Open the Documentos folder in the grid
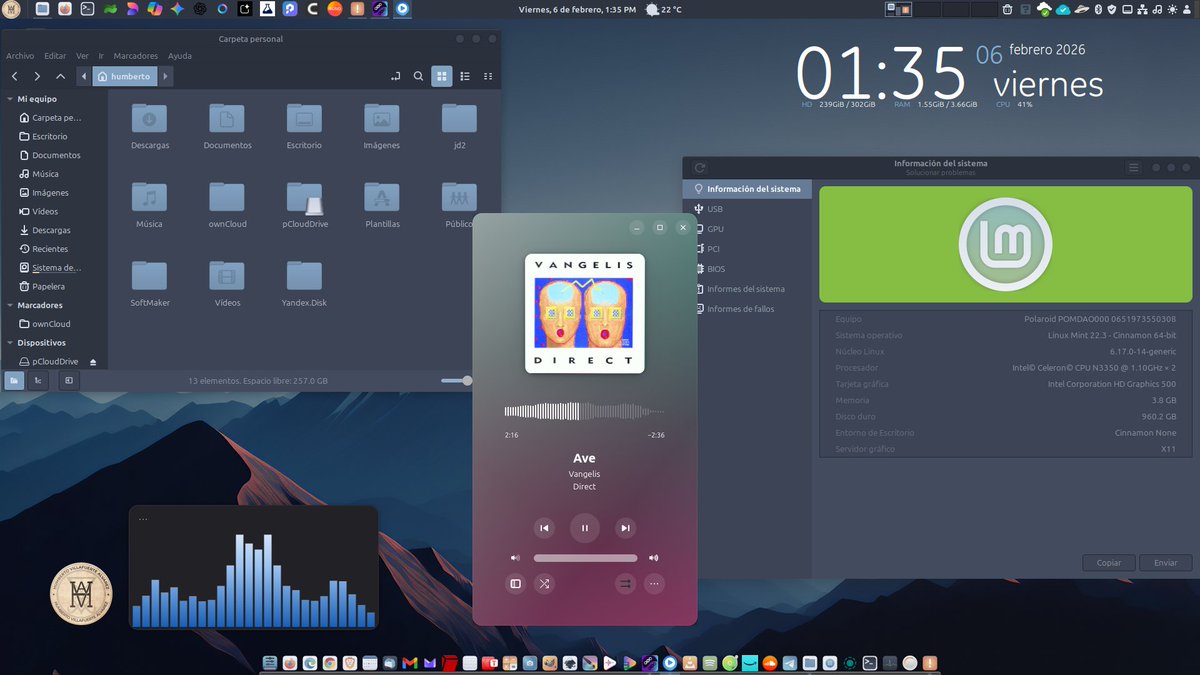This screenshot has width=1200, height=675. [x=227, y=118]
